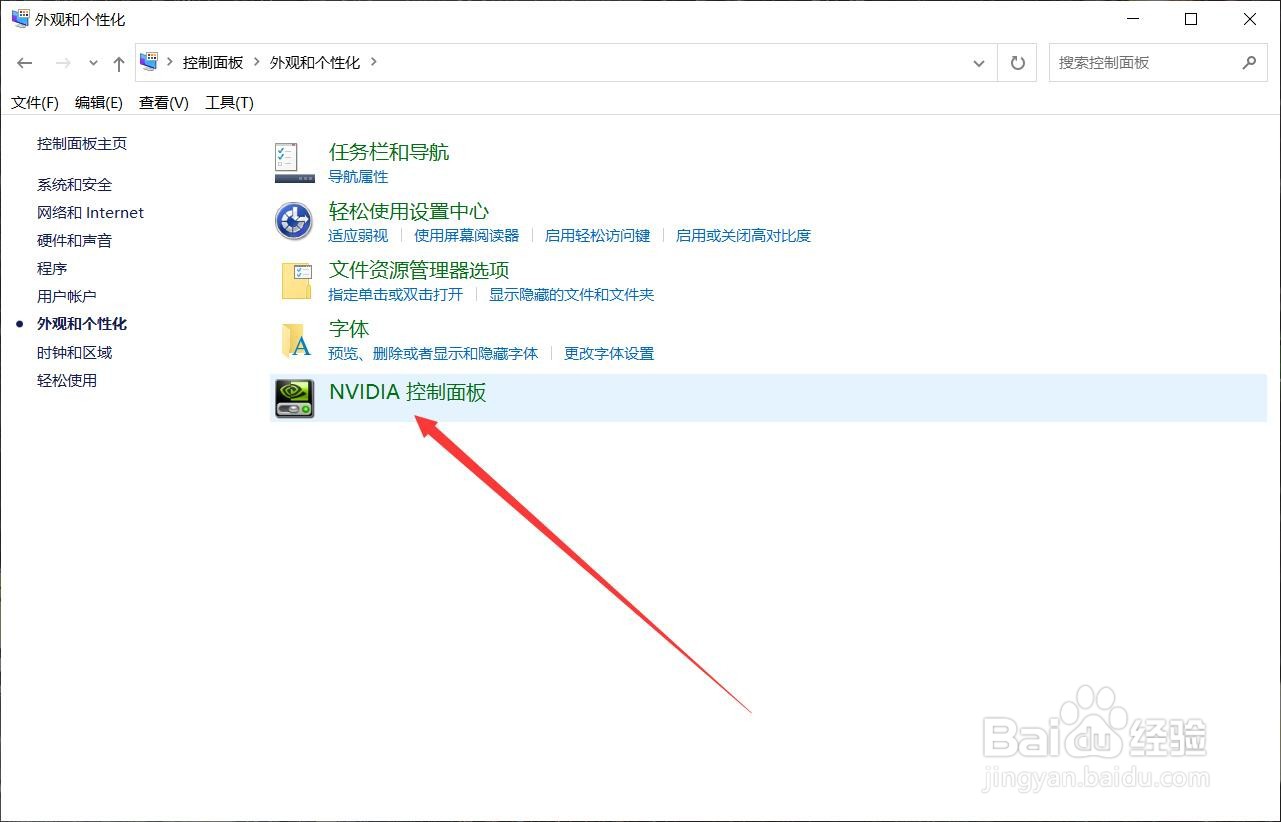Expand recent locations chevron beside forward button
Screen dimensions: 1281x822
tap(92, 62)
